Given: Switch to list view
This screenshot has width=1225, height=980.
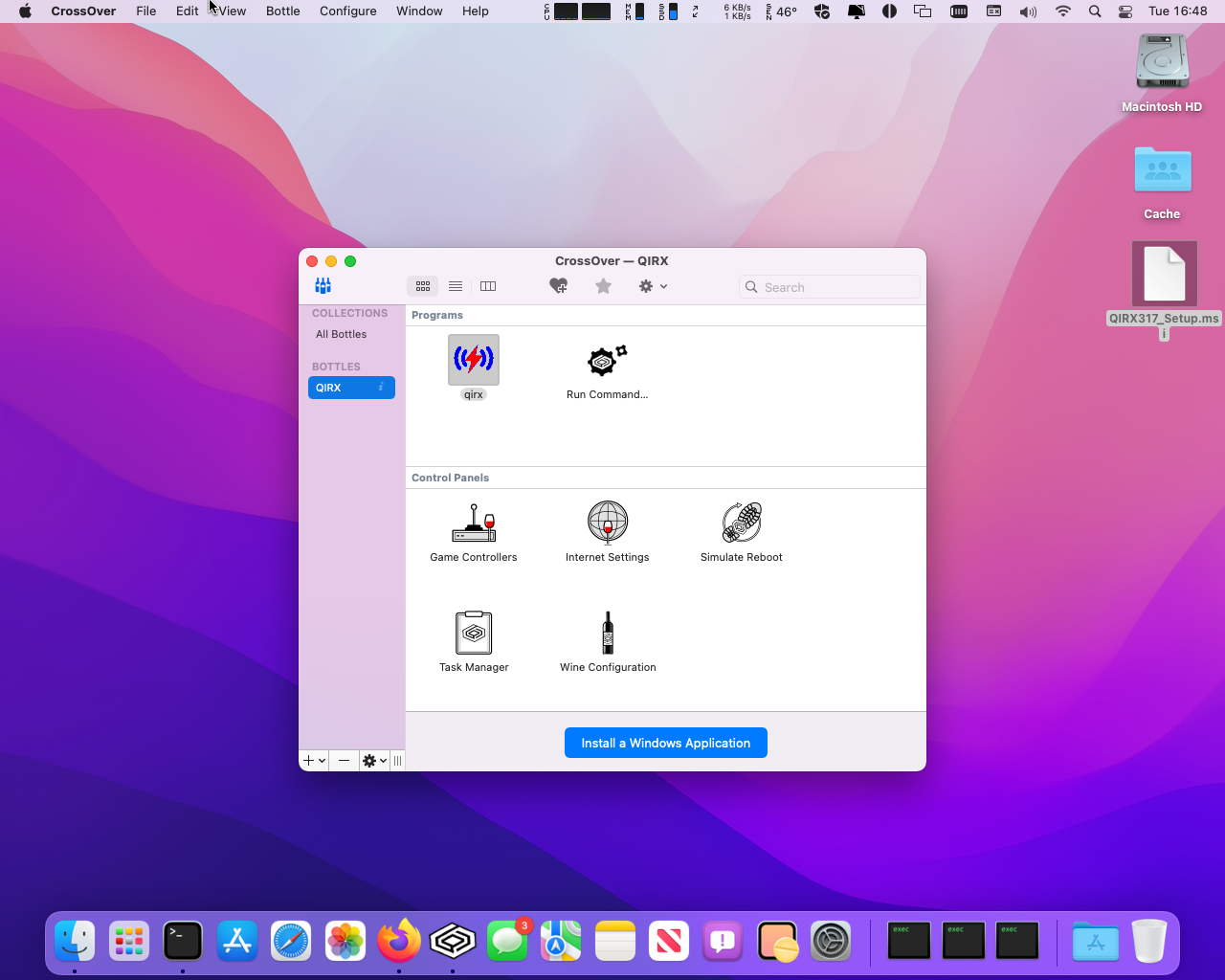Looking at the screenshot, I should [456, 286].
